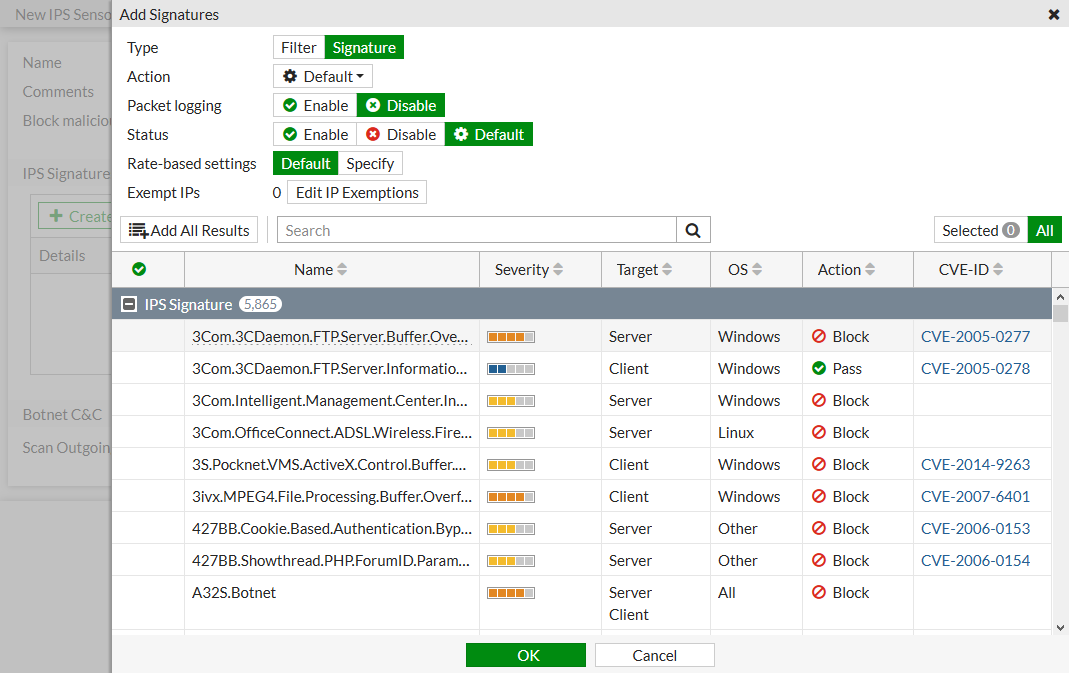Click into the signature Search field
This screenshot has width=1069, height=673.
click(x=476, y=230)
